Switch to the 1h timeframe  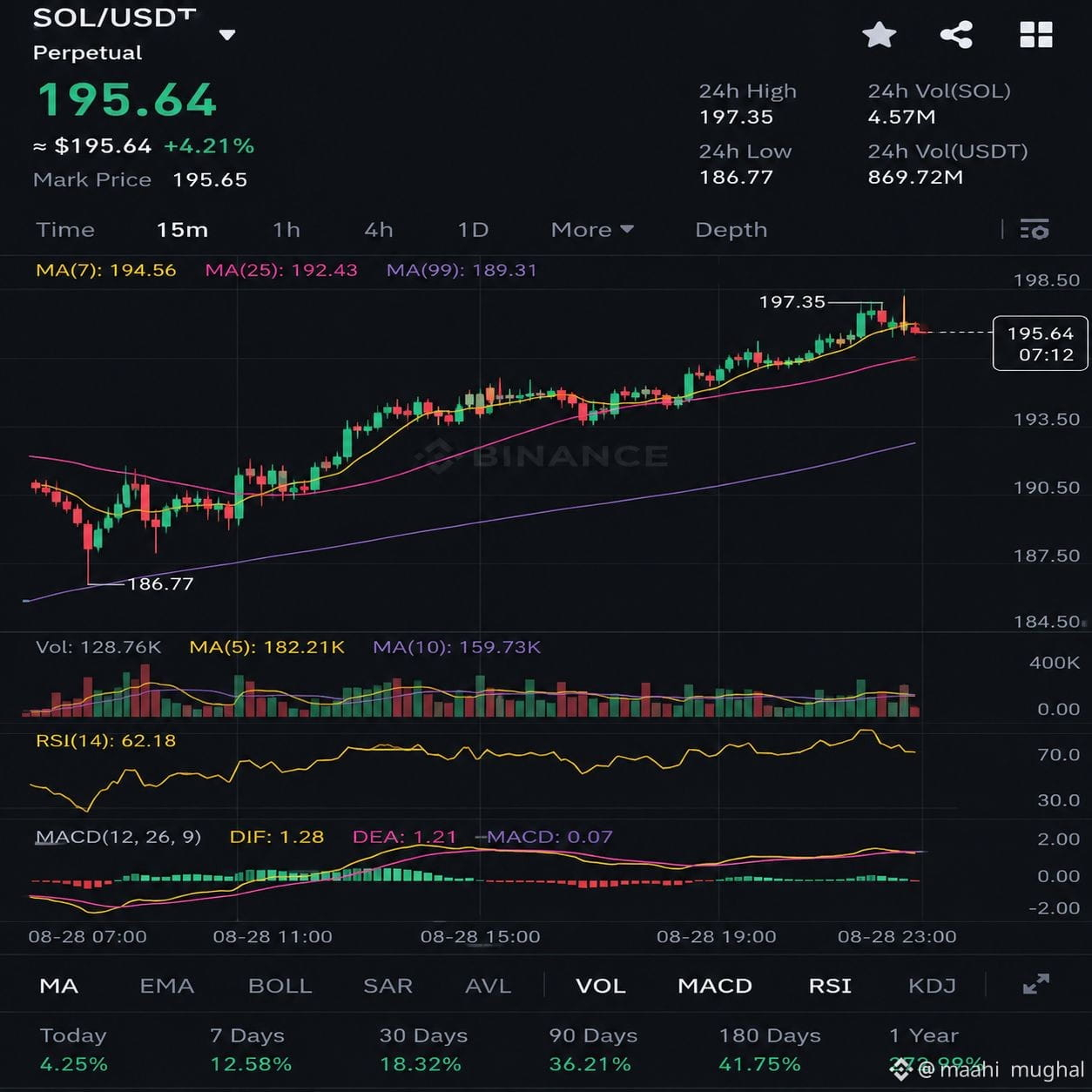click(286, 230)
